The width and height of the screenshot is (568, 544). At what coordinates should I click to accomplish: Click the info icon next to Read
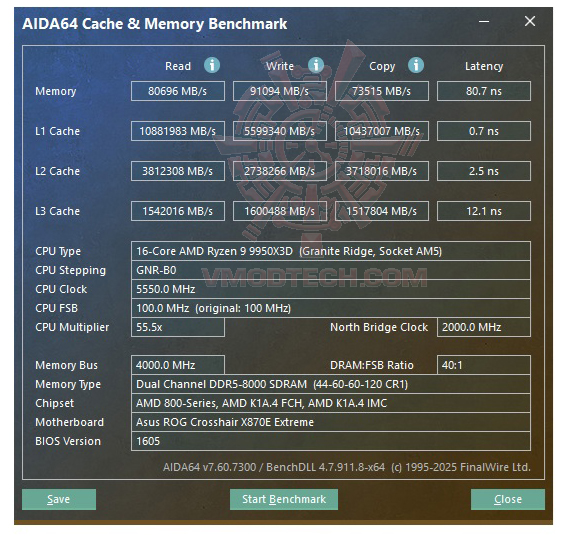click(212, 66)
